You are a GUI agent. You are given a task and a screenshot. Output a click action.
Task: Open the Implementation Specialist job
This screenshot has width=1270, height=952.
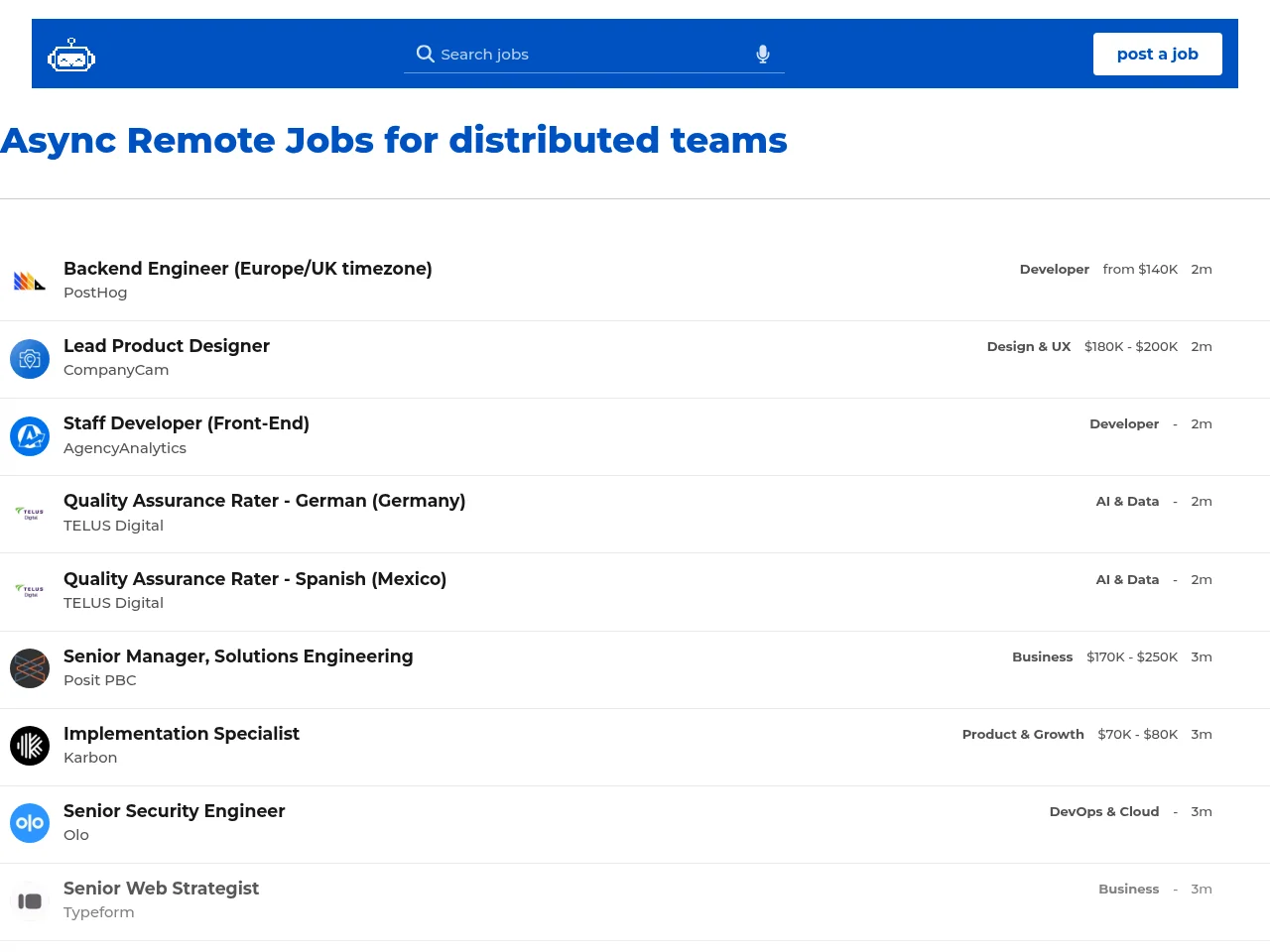[182, 734]
